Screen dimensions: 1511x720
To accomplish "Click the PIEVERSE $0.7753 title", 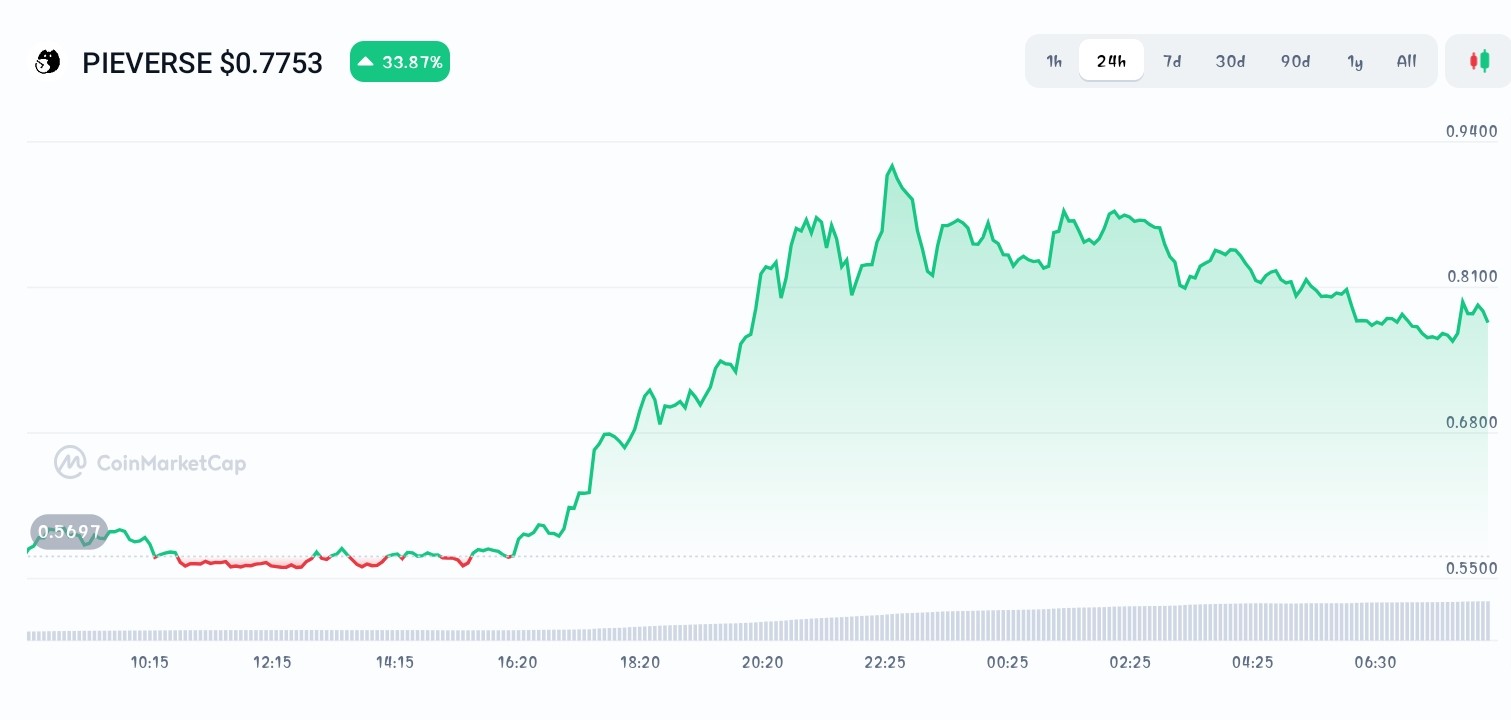I will (x=202, y=63).
